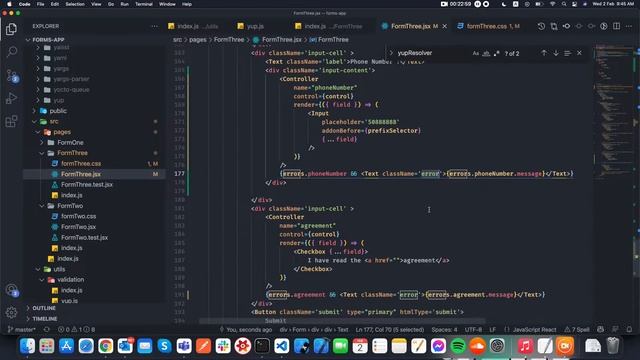Open the Selection menu

(x=75, y=4)
